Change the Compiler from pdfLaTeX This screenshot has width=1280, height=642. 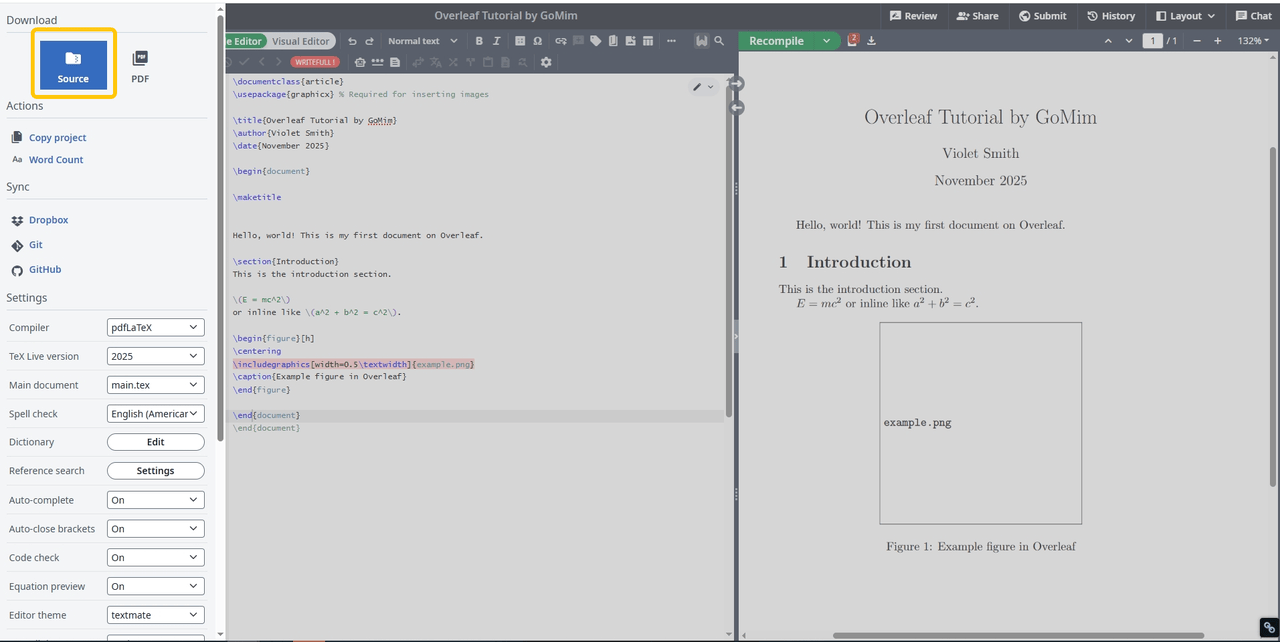click(x=155, y=327)
